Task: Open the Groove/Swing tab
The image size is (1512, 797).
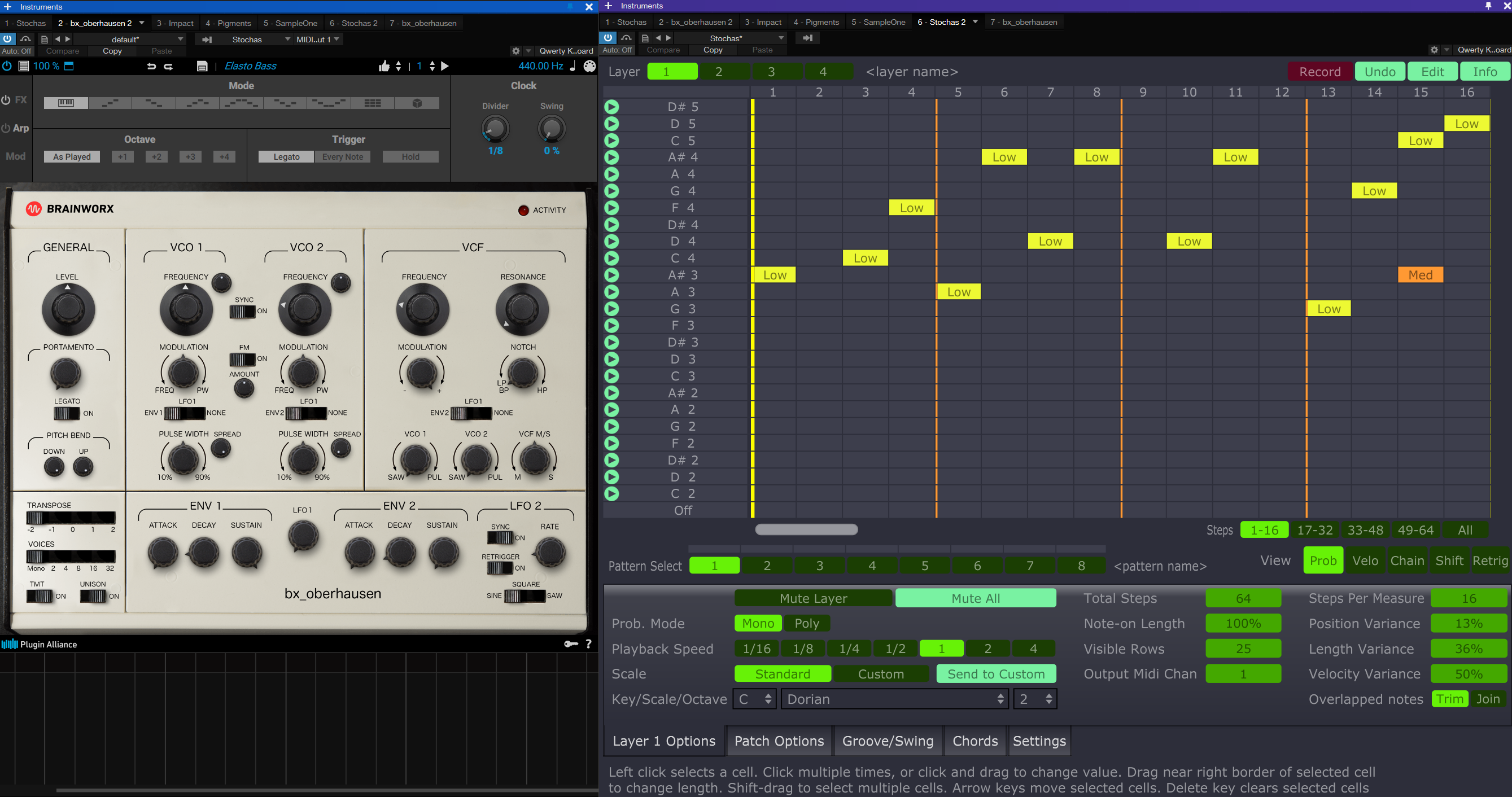Action: click(888, 741)
